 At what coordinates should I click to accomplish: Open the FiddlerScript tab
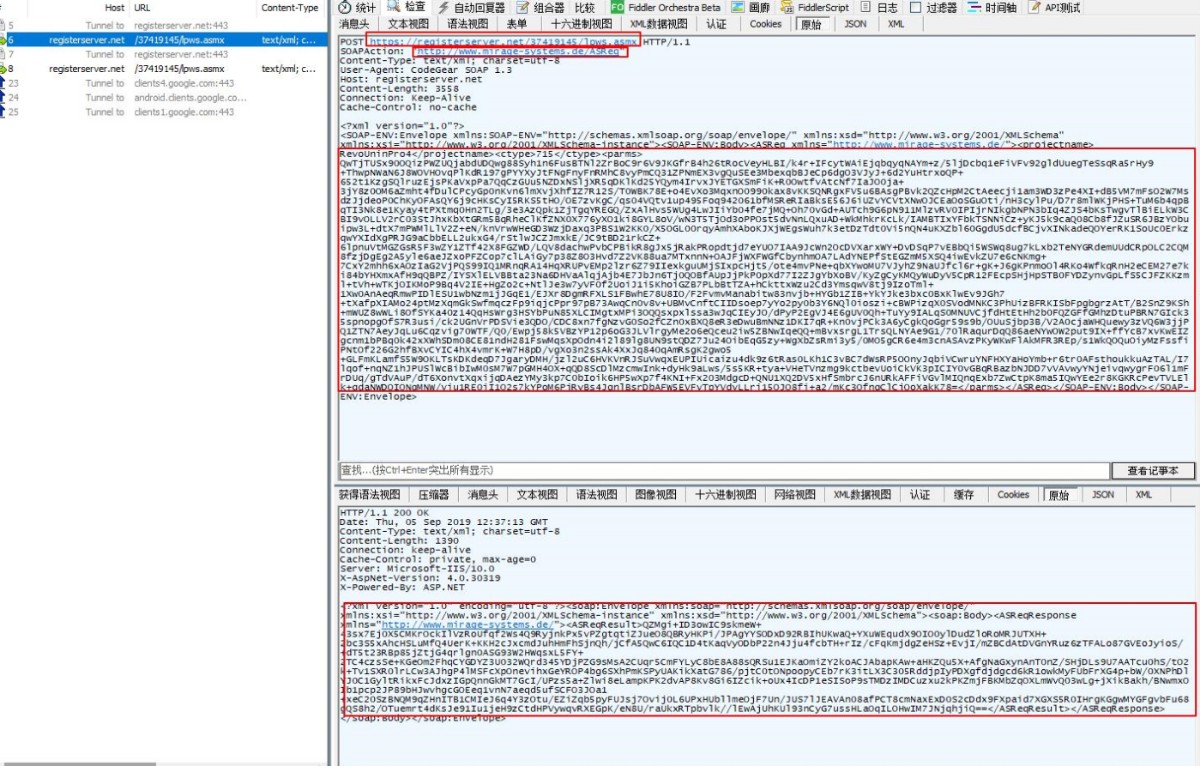[x=815, y=7]
